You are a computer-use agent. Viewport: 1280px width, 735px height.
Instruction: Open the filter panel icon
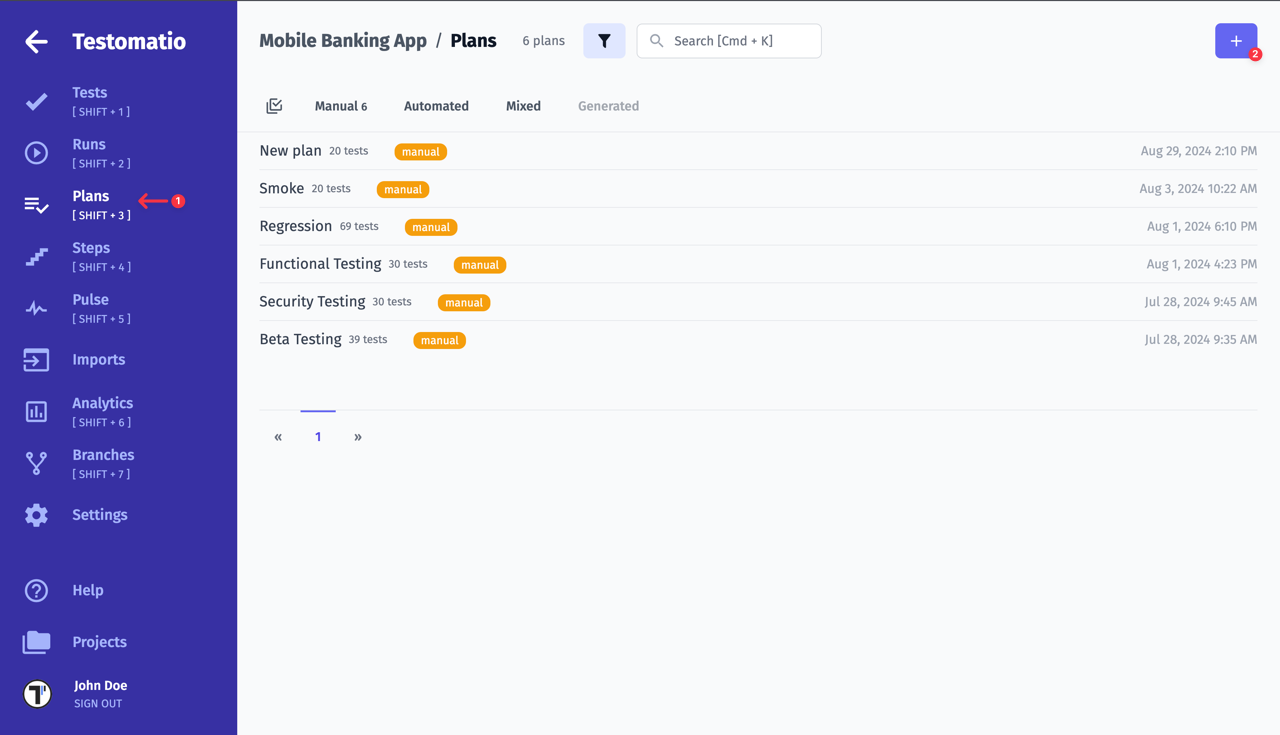click(604, 40)
